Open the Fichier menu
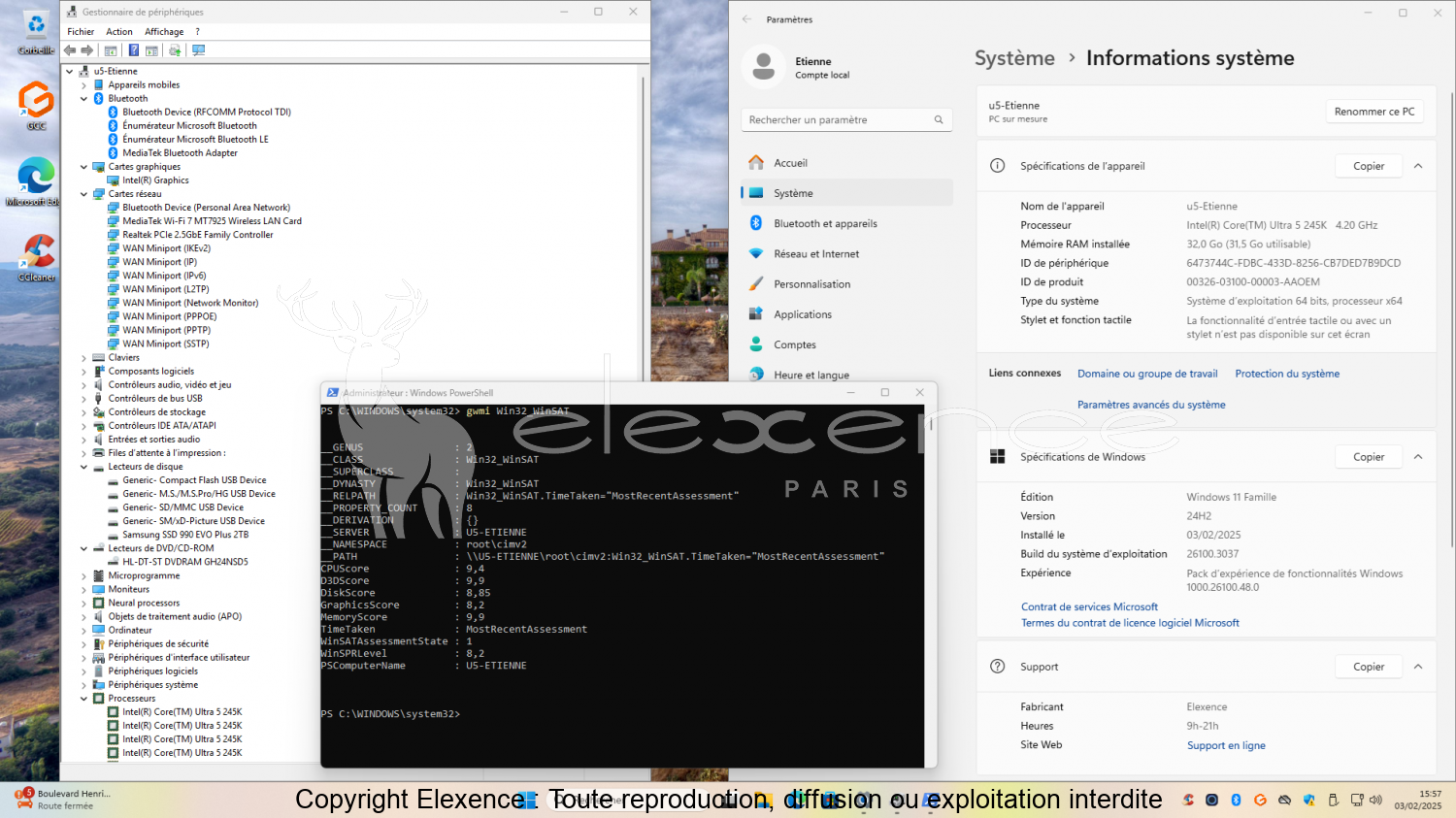This screenshot has height=818, width=1456. (x=81, y=32)
